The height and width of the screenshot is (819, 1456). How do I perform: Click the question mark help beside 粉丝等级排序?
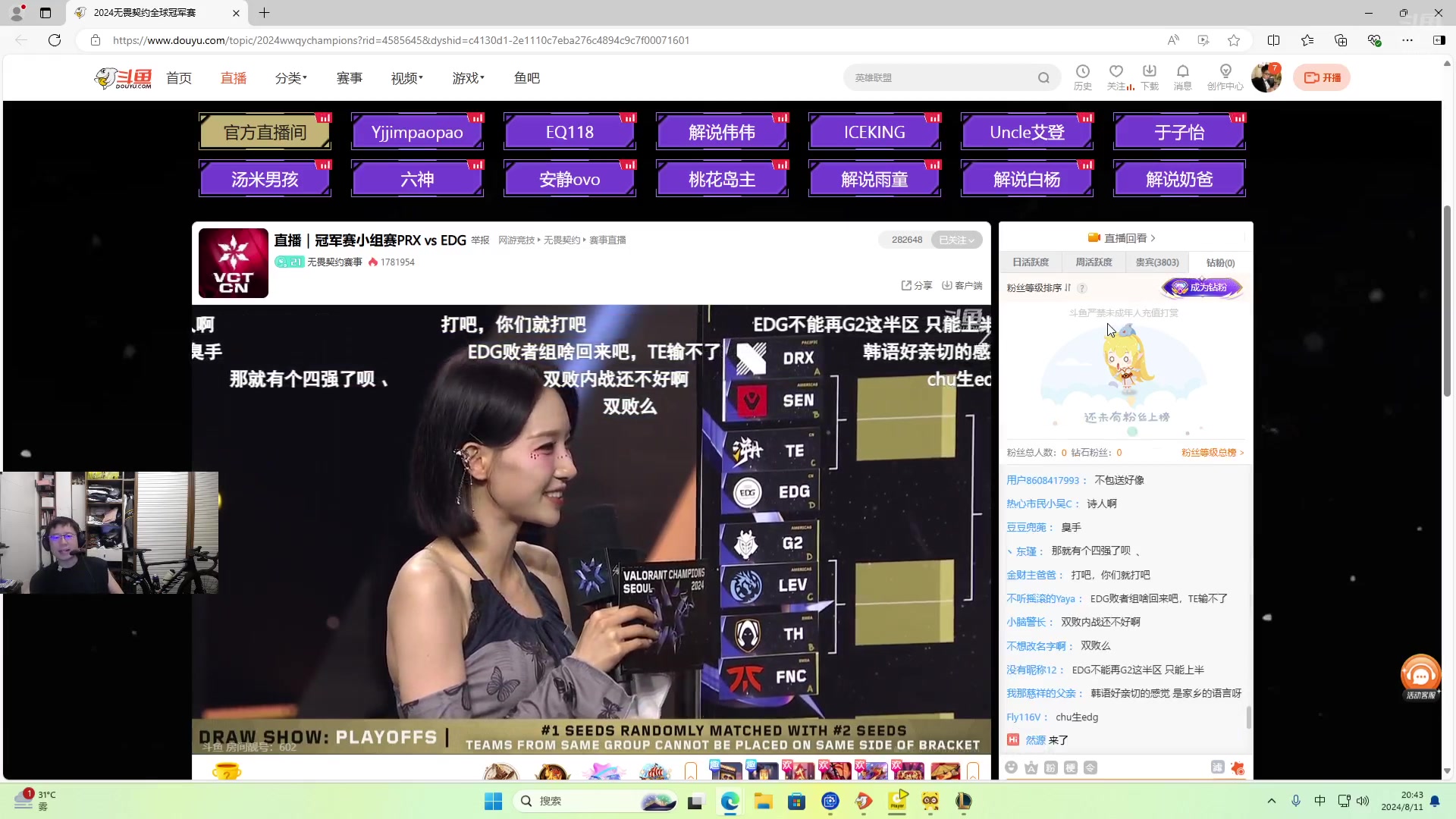coord(1082,288)
